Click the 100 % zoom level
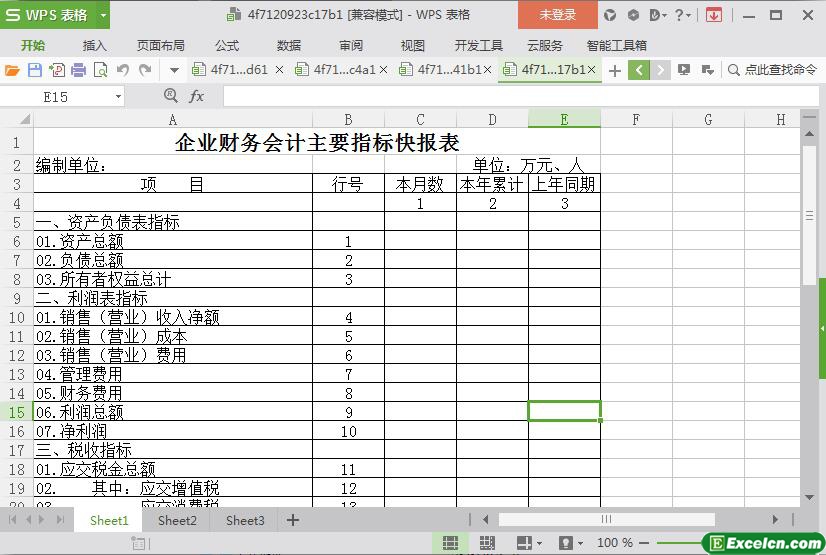 click(x=614, y=542)
